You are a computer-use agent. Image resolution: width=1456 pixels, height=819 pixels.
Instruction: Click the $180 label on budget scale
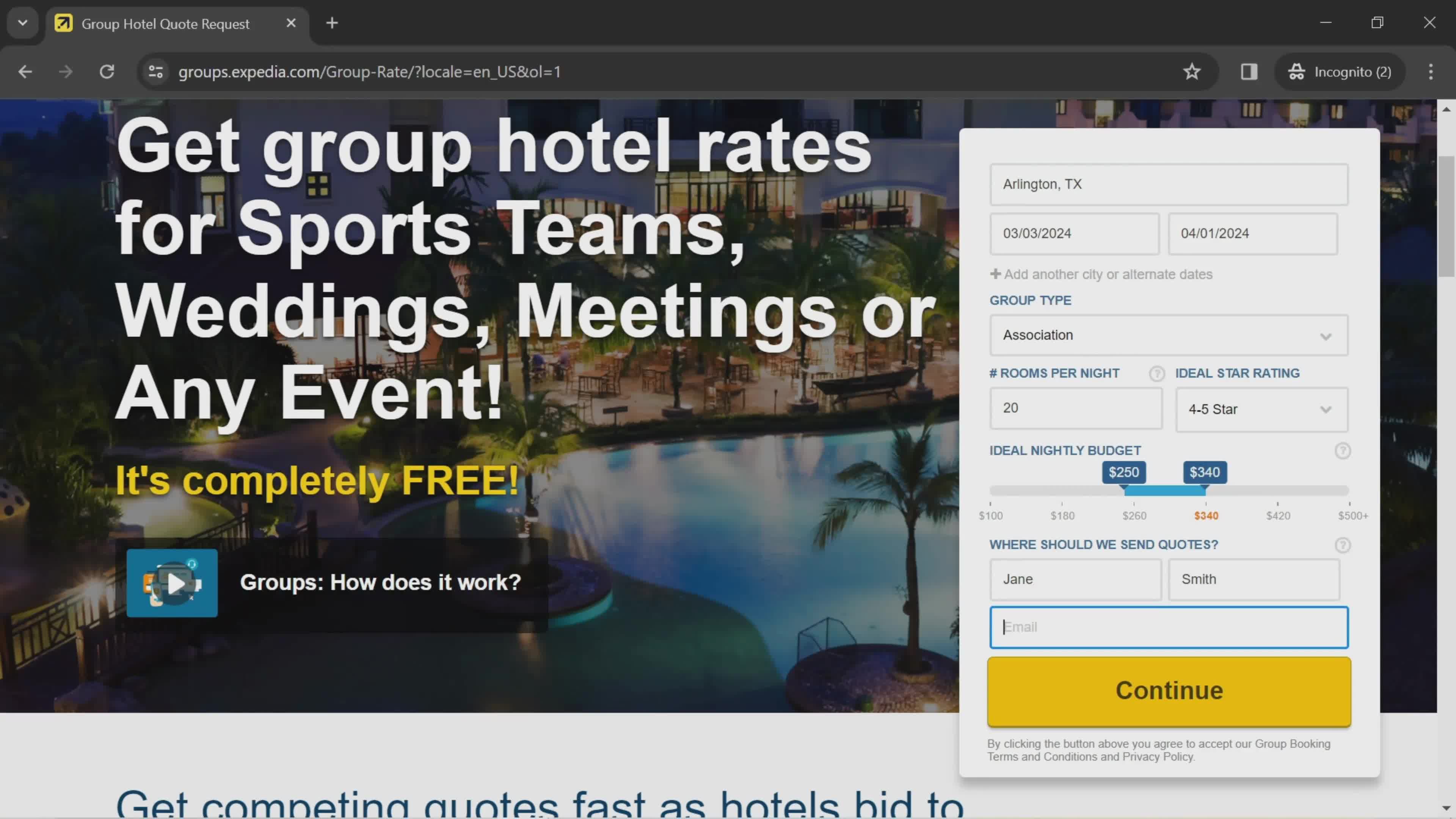pyautogui.click(x=1062, y=516)
